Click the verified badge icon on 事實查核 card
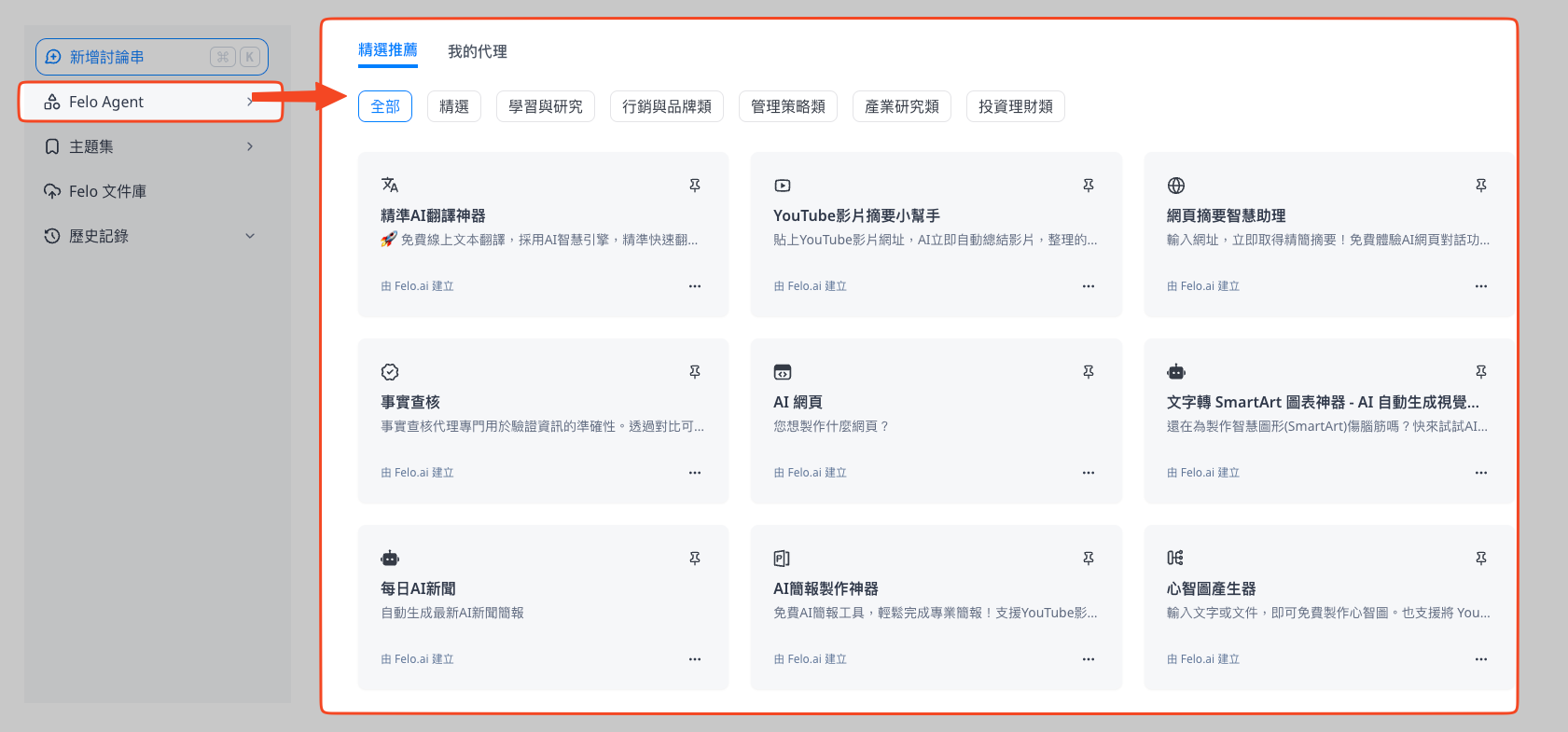This screenshot has width=1568, height=732. [x=390, y=372]
